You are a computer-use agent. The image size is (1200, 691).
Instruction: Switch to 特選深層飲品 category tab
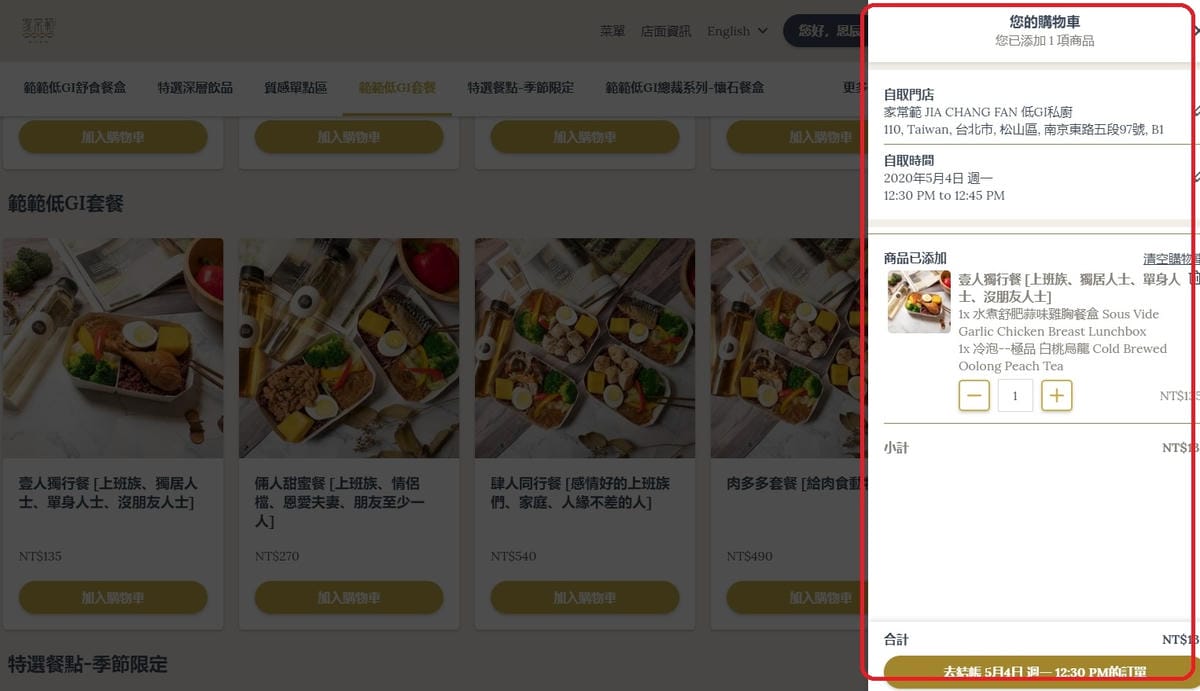[x=195, y=88]
